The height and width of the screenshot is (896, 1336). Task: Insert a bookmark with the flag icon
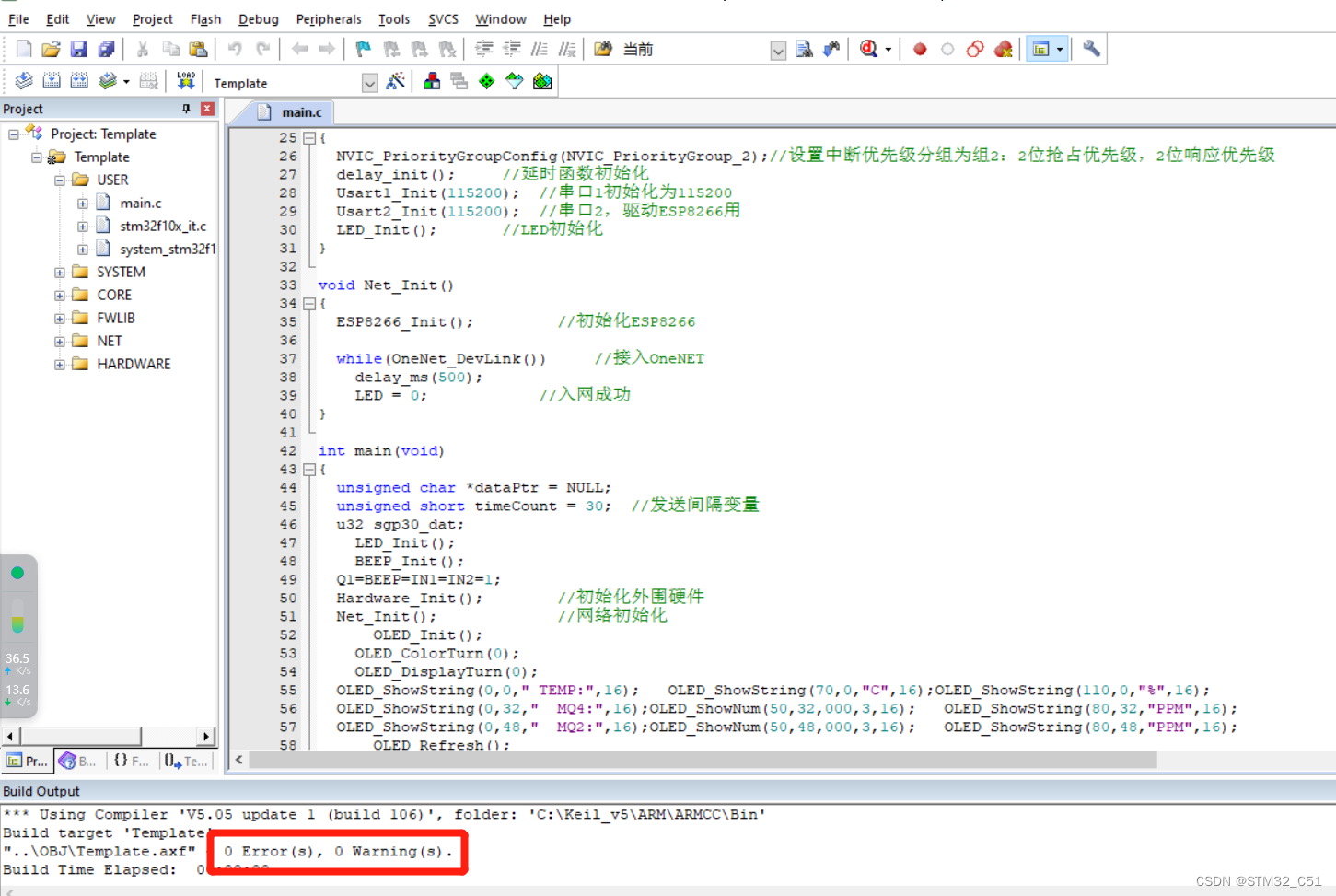coord(364,49)
